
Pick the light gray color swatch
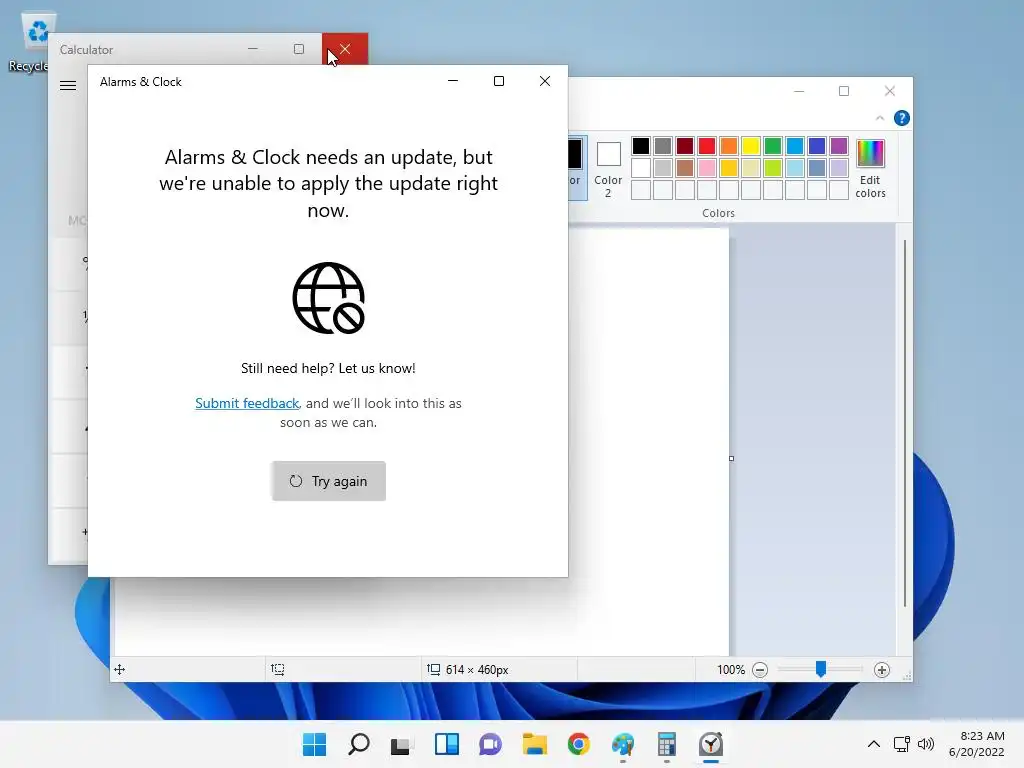pos(663,168)
